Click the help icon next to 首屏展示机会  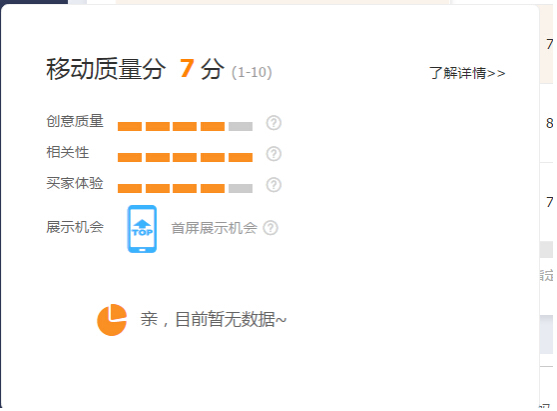coord(270,228)
